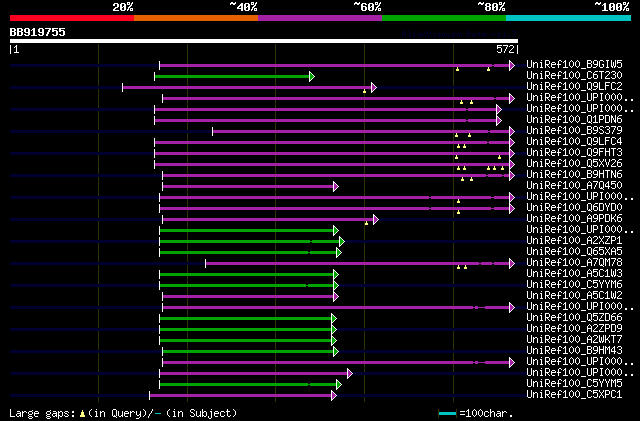Open the UniRef100_Q1PDN6 subject label
Image resolution: width=640 pixels, height=421 pixels.
tap(574, 119)
